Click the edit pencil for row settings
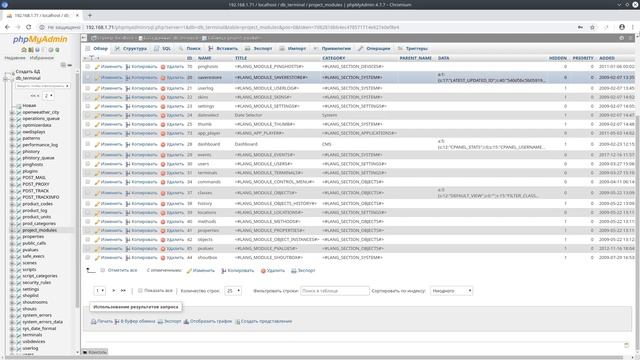The width and height of the screenshot is (640, 360). 97,106
